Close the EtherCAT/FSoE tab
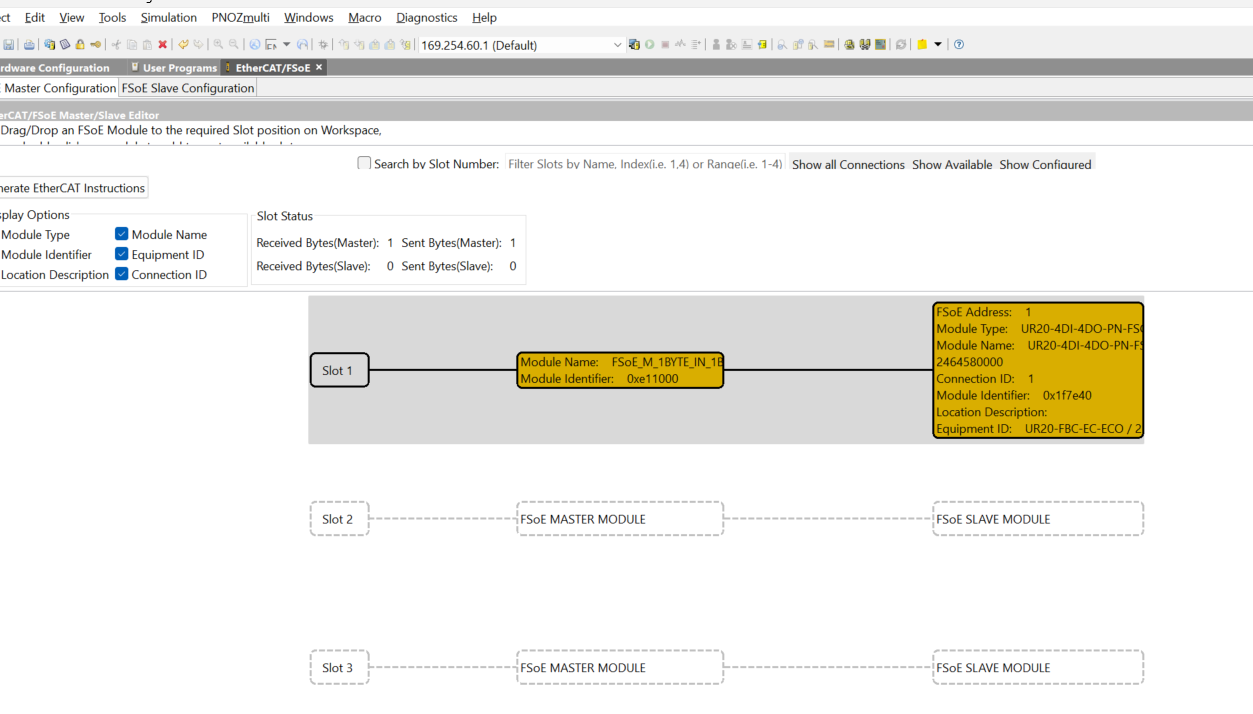The height and width of the screenshot is (714, 1253). pos(319,67)
